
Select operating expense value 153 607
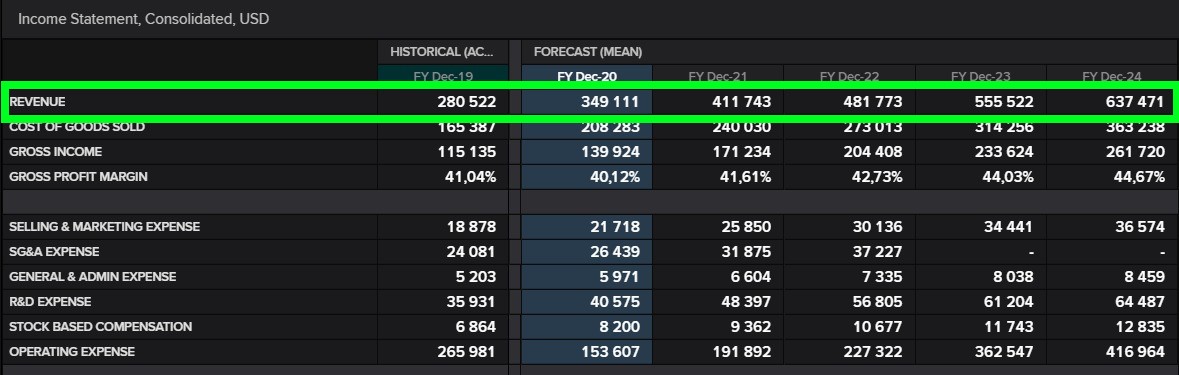pos(611,351)
